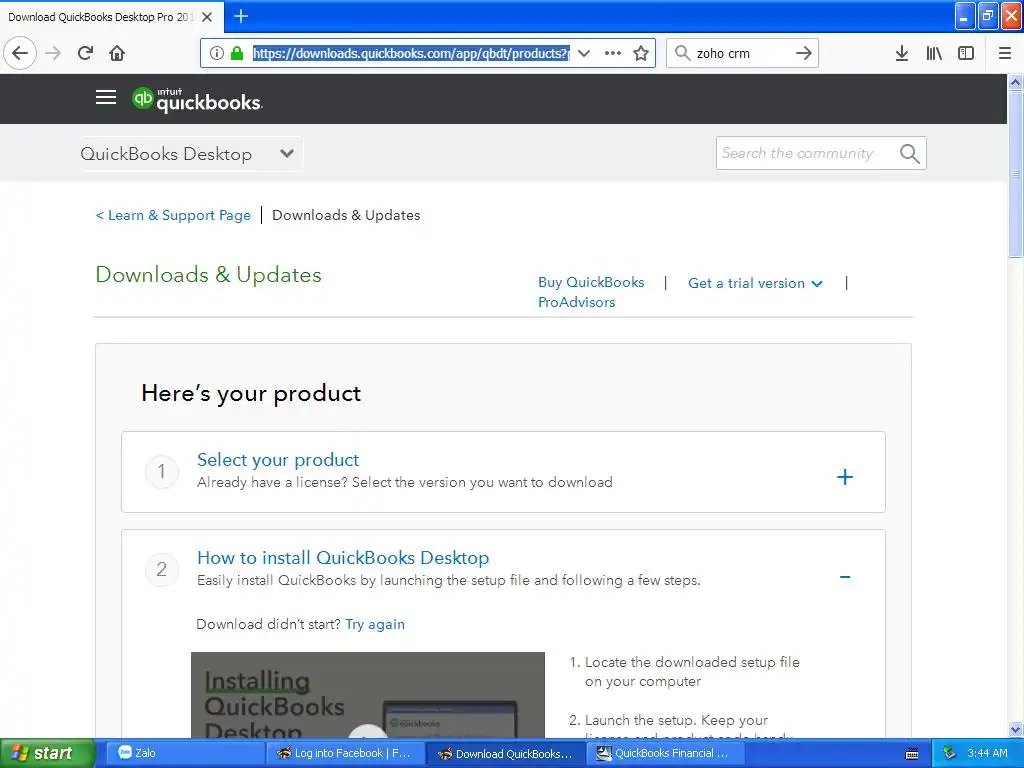Click the search bar magnifier icon
Screen dimensions: 1024x768
pos(682,53)
